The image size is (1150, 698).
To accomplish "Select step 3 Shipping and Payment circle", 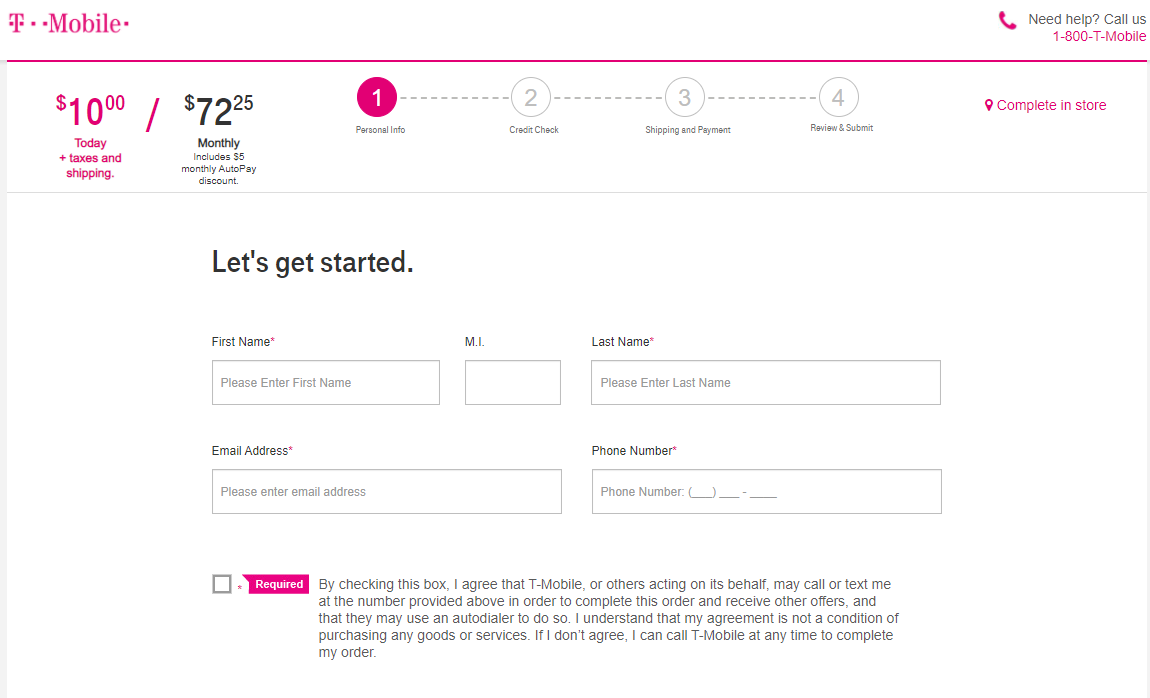I will [x=684, y=98].
